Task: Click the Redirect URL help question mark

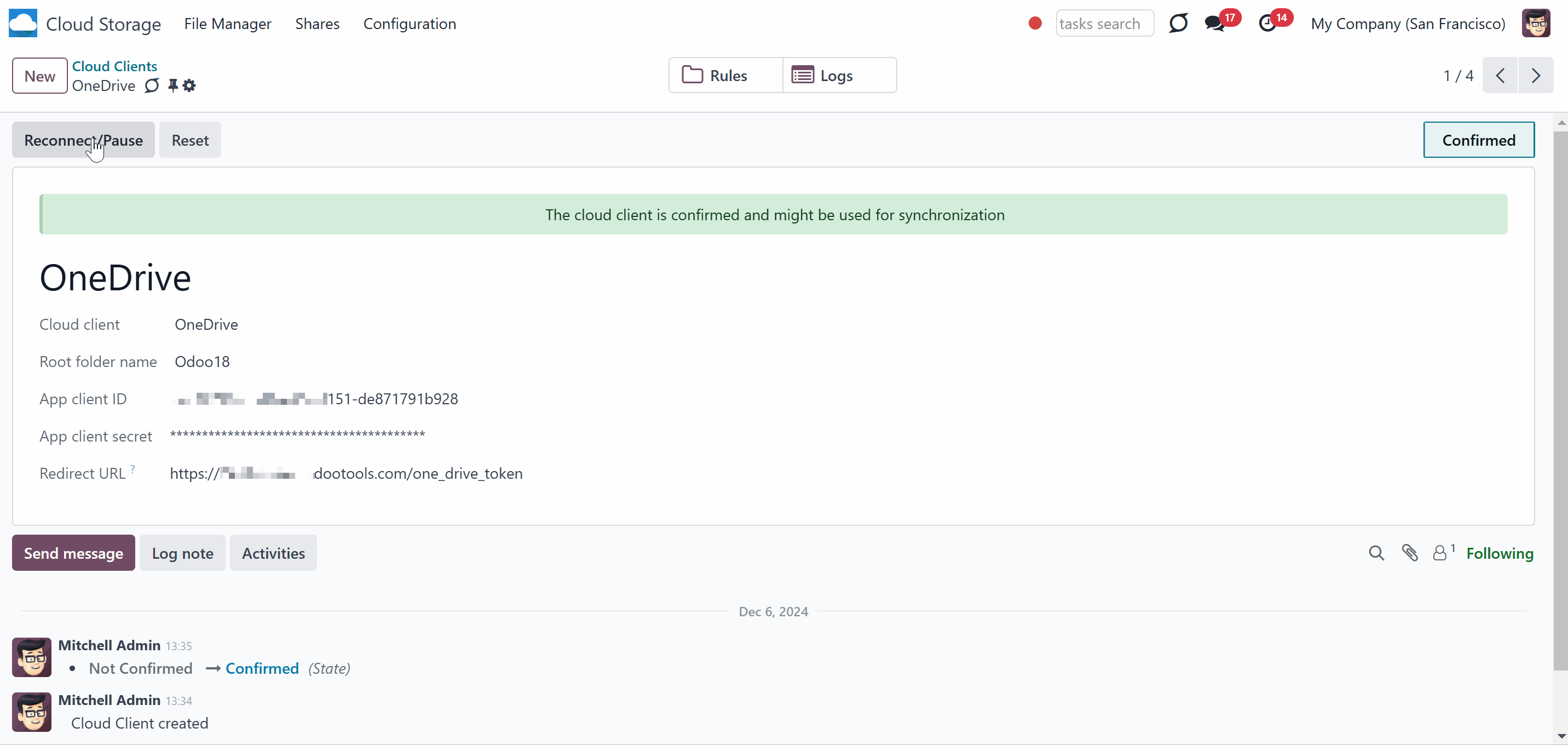Action: pos(132,468)
